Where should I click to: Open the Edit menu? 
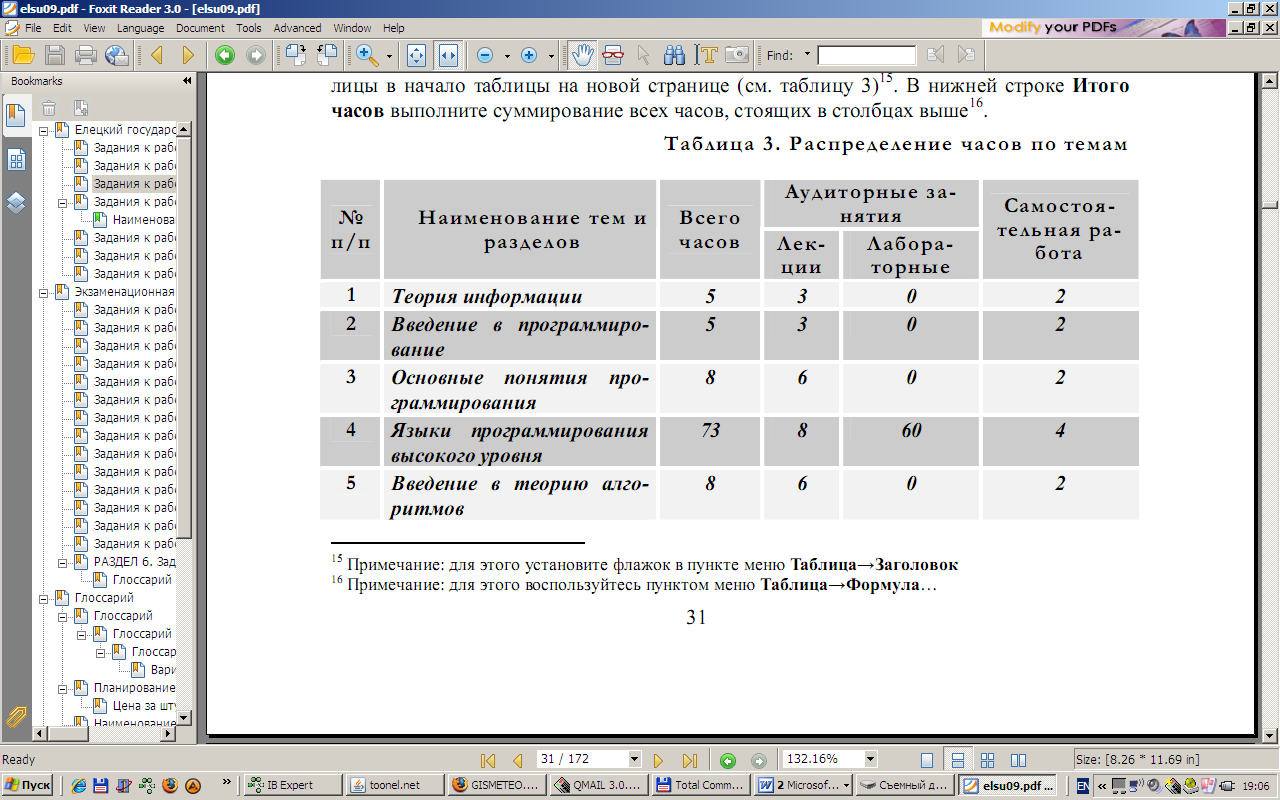62,28
